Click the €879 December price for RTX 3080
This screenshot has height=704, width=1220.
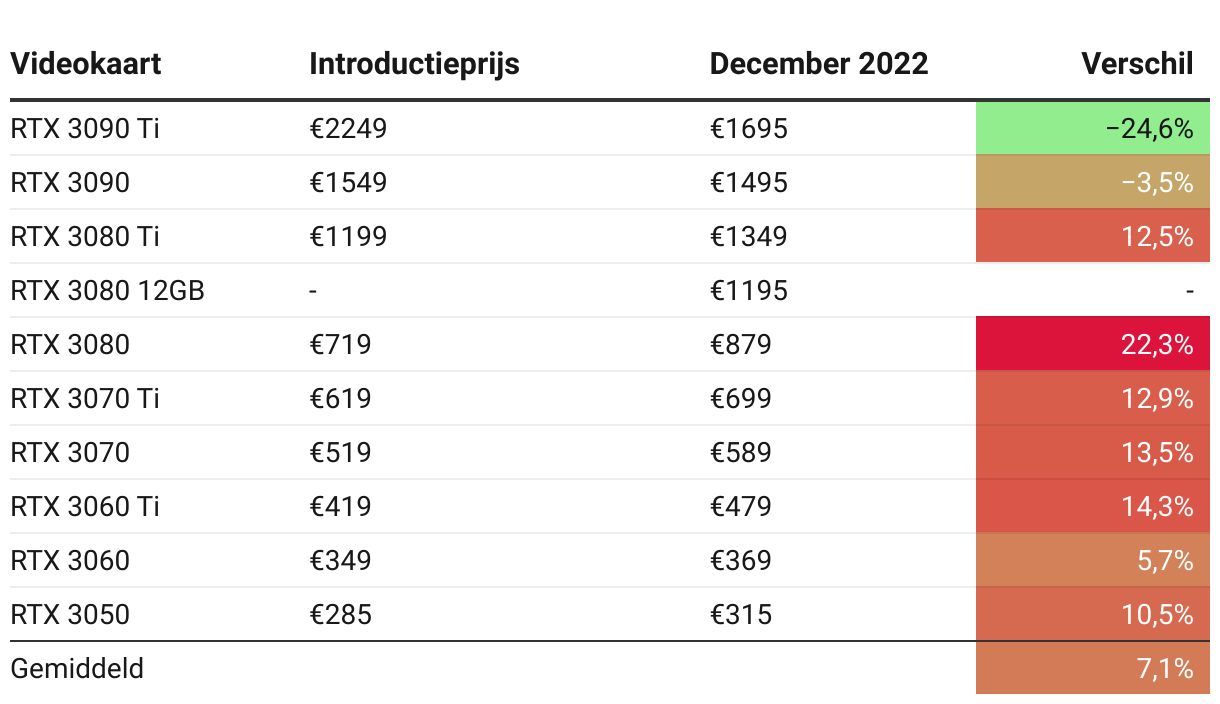click(x=741, y=344)
